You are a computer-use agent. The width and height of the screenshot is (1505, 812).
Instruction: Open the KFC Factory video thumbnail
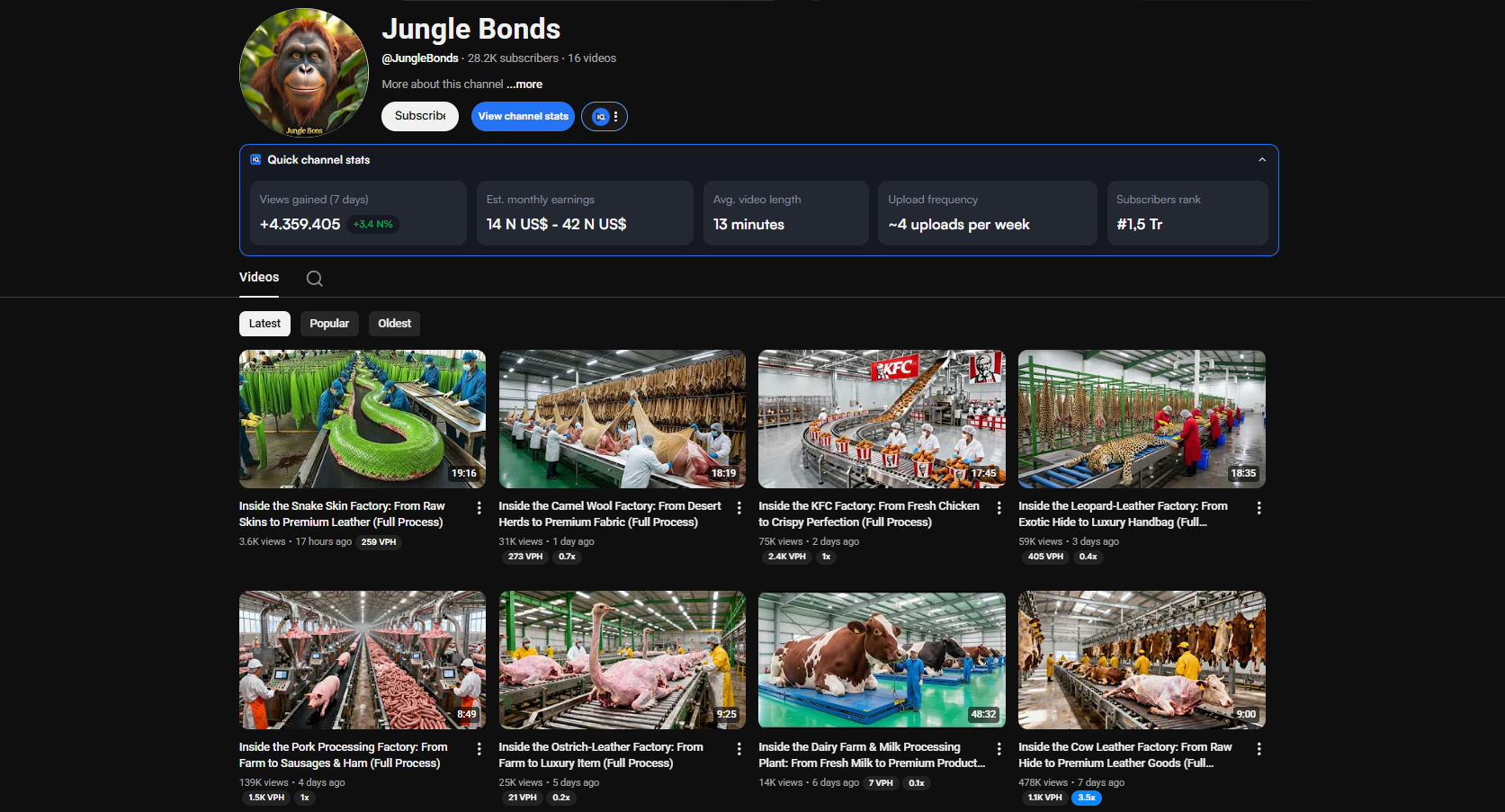pos(882,419)
